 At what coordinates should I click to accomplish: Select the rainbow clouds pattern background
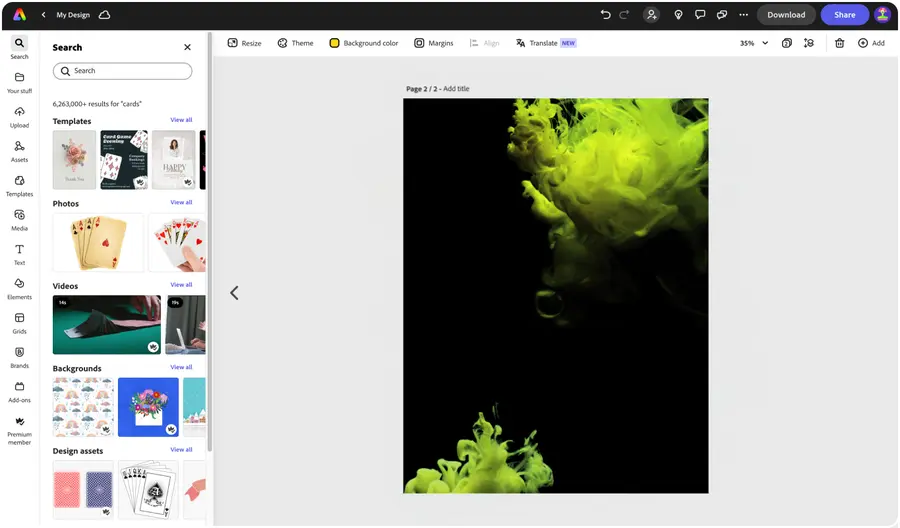(83, 407)
